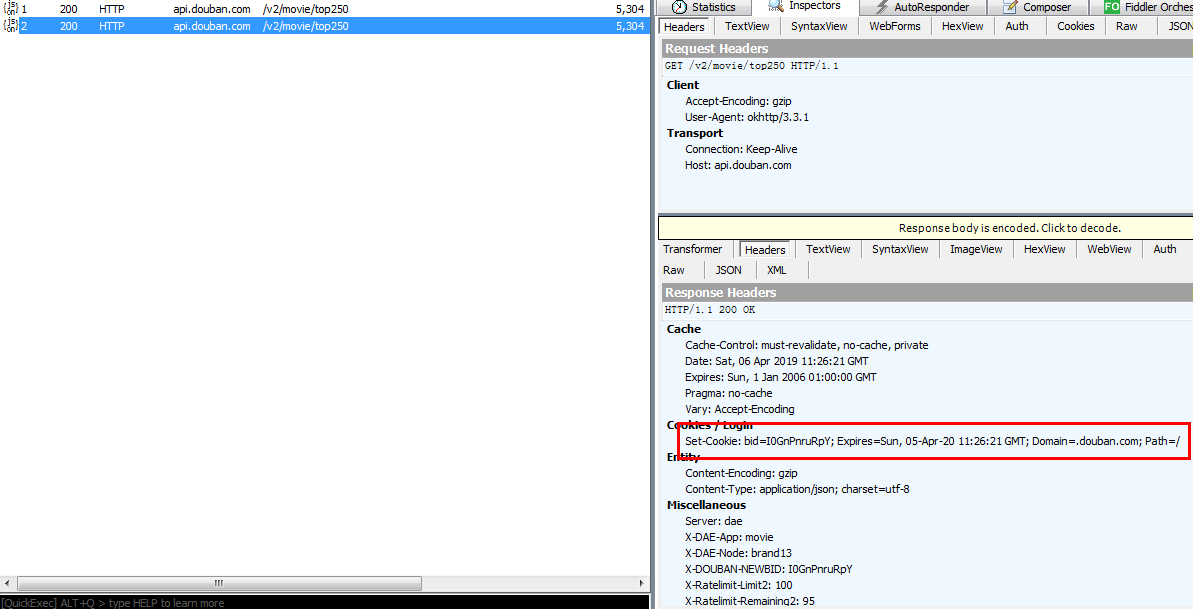Click the Connection: Keep-Alive header

point(741,148)
